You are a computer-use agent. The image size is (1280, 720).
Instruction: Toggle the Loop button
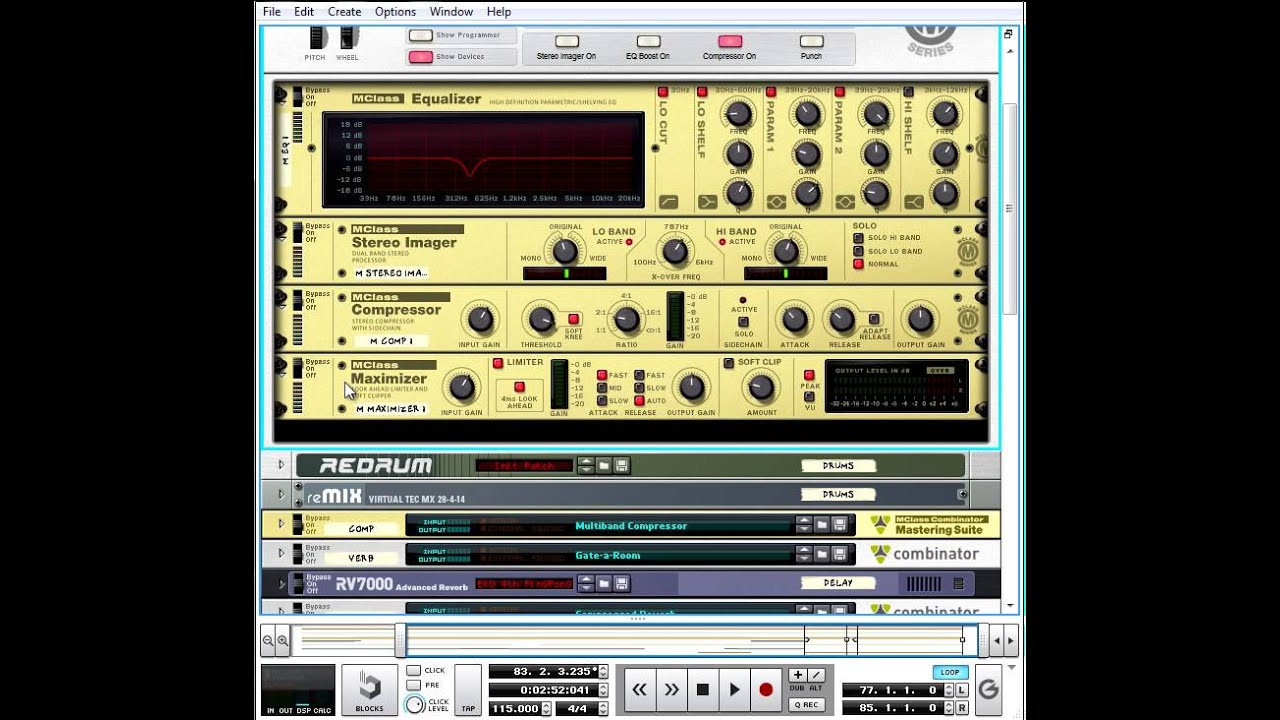pos(950,672)
